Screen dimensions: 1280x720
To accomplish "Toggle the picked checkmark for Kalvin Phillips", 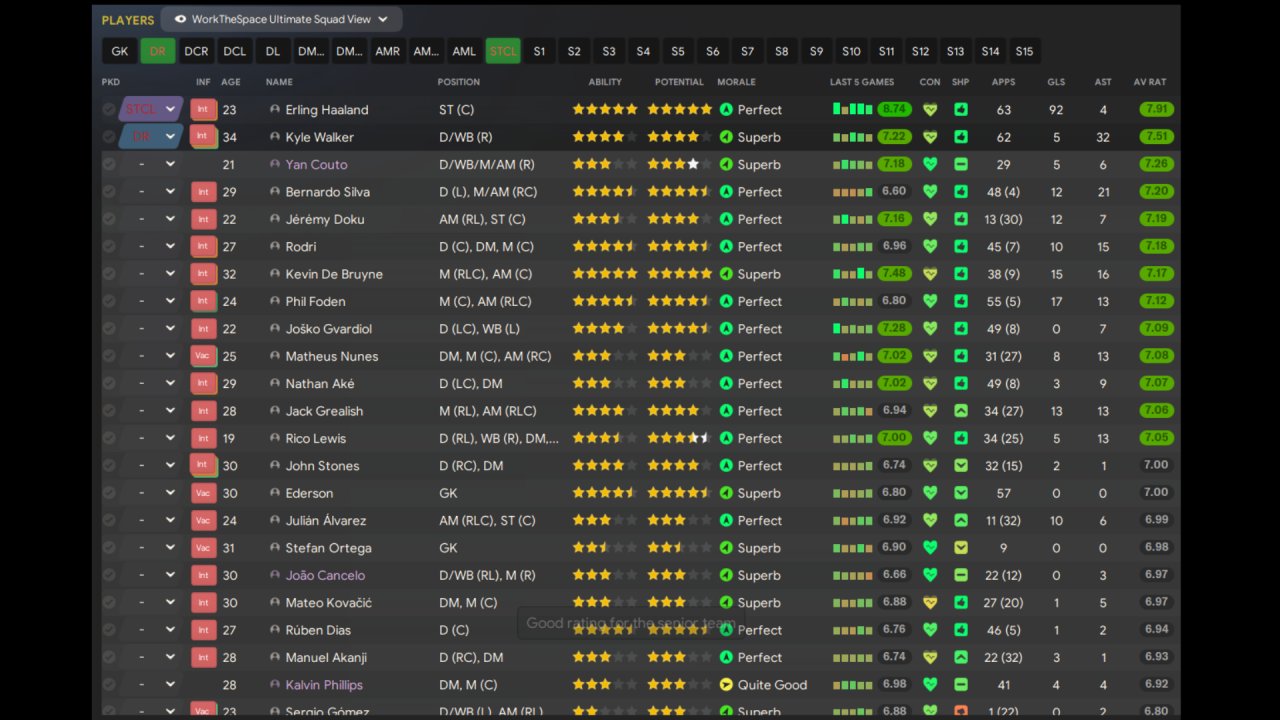I will coord(109,685).
